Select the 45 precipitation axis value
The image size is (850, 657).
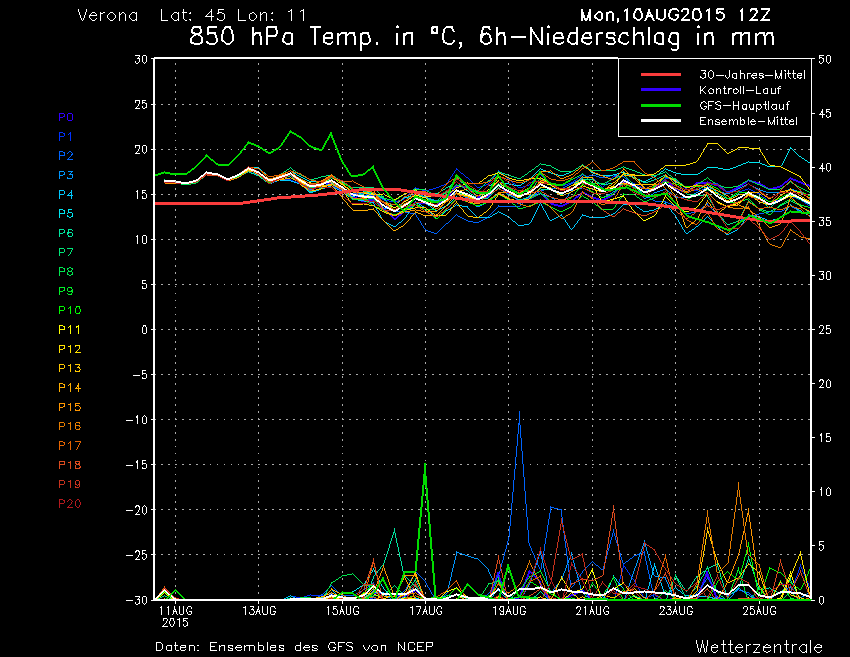tap(825, 114)
